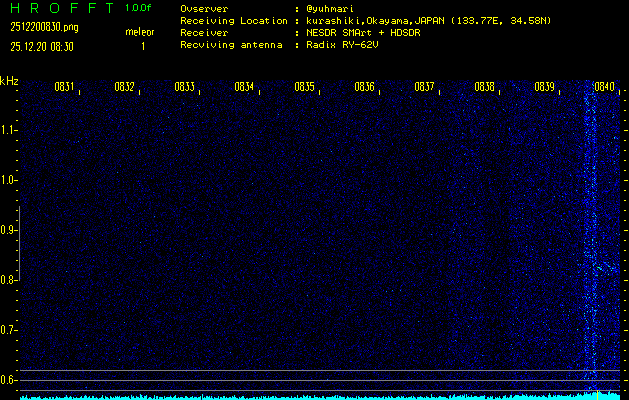Click the 0833 time label

tap(184, 87)
